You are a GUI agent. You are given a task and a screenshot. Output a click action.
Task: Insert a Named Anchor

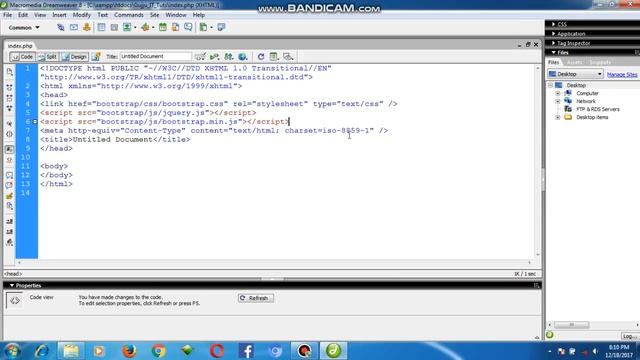click(x=87, y=27)
